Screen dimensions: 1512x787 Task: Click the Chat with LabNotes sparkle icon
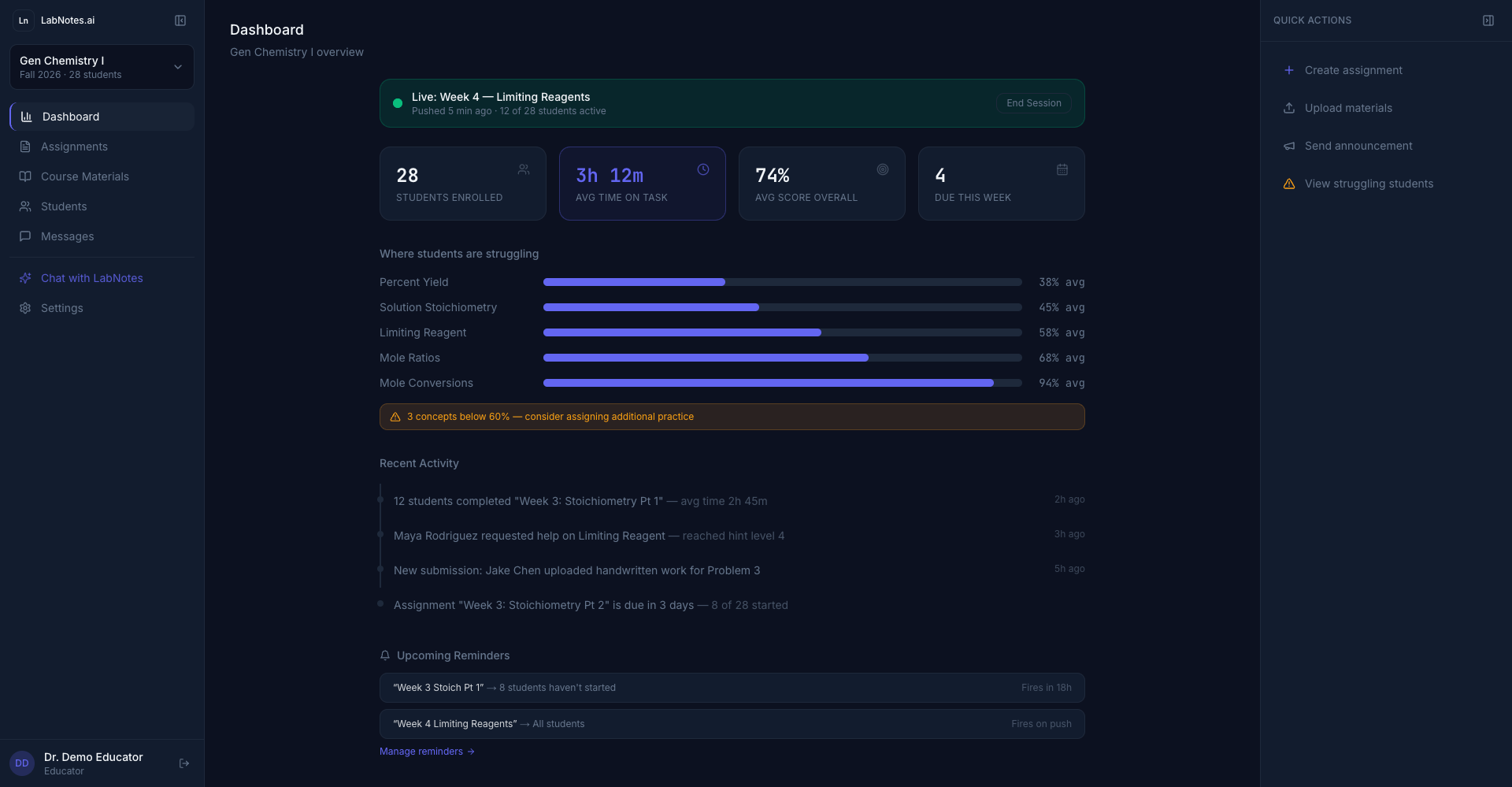pos(26,278)
